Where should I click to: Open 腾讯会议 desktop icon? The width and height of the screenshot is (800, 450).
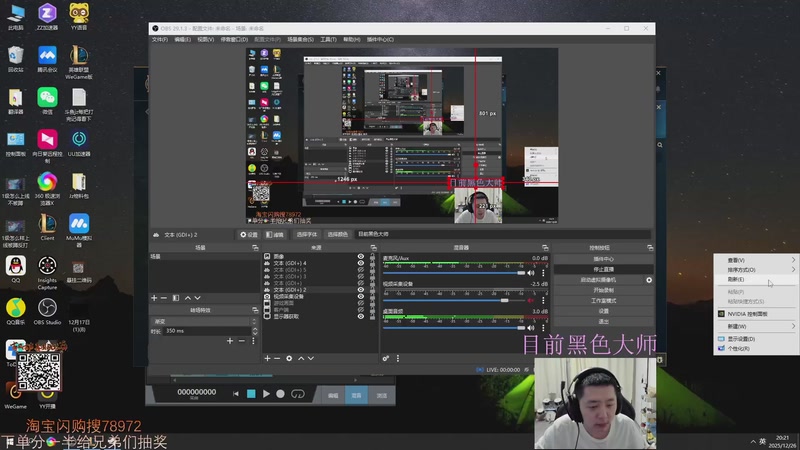coord(47,59)
